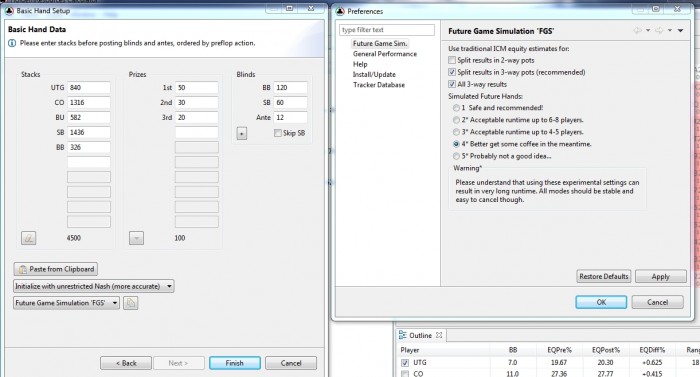Click the CO stack field

(x=88, y=102)
